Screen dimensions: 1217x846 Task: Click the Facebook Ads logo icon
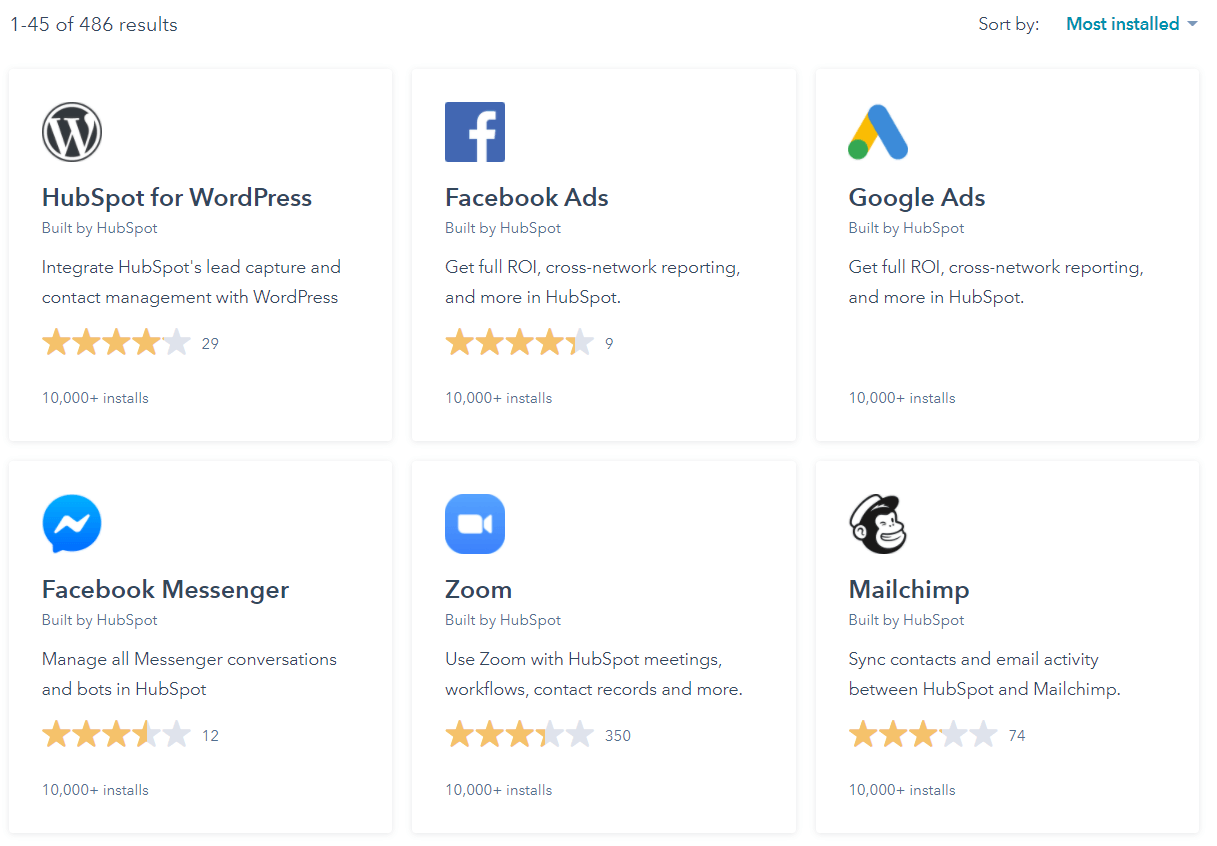[475, 132]
